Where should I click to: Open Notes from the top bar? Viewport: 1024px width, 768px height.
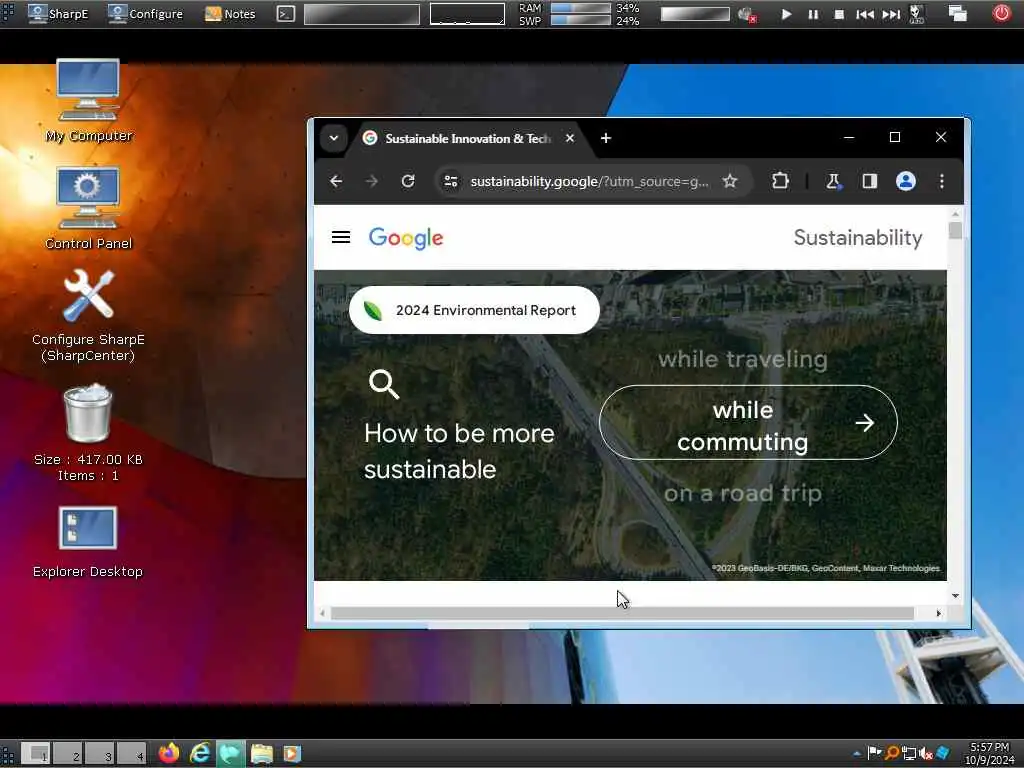click(x=230, y=14)
